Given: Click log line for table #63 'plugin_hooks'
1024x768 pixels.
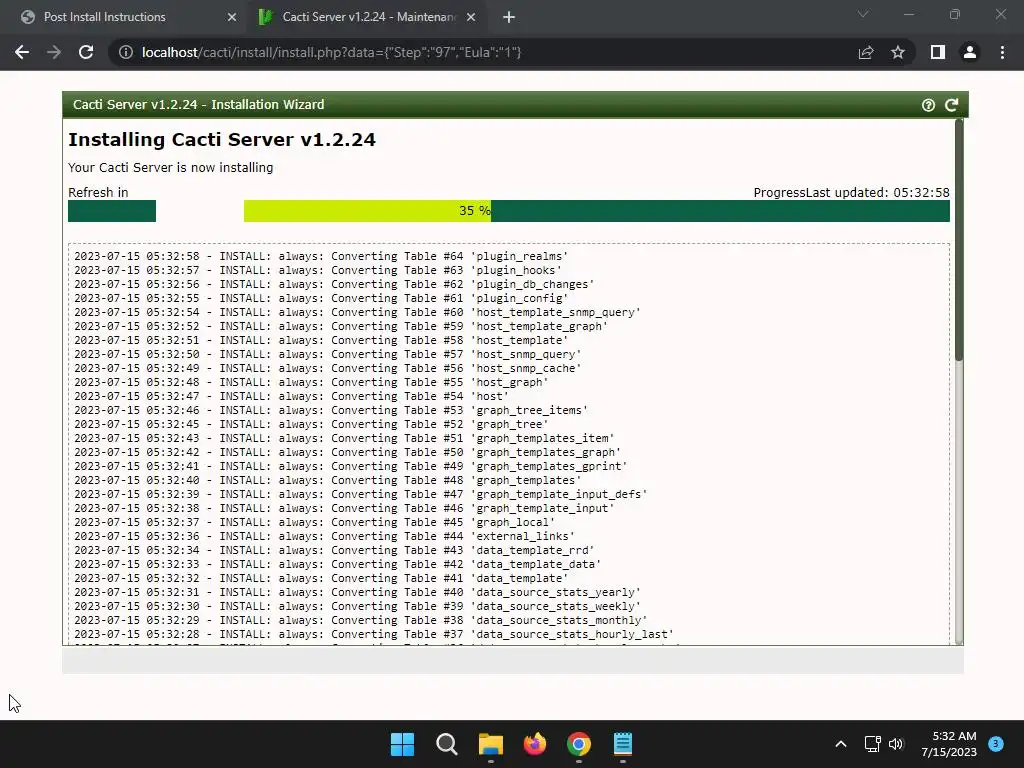Looking at the screenshot, I should point(317,270).
